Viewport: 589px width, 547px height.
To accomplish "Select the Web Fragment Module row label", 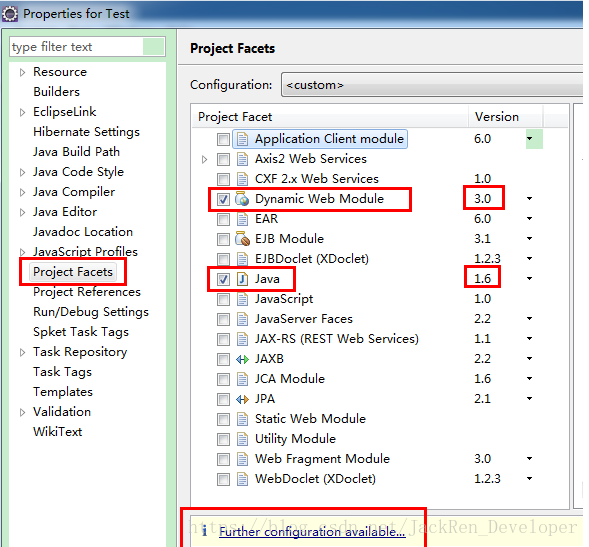I will (322, 459).
